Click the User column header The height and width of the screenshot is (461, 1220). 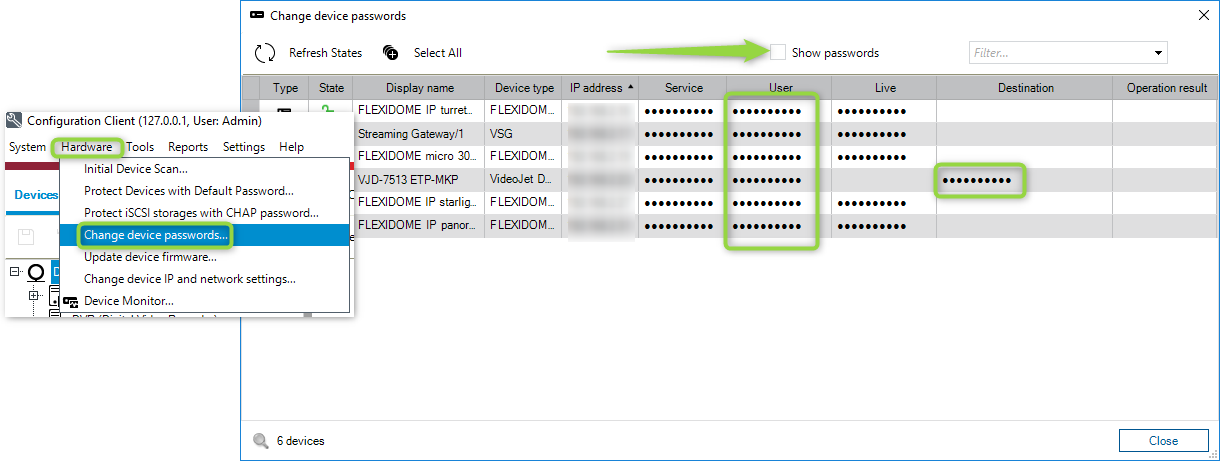click(781, 88)
